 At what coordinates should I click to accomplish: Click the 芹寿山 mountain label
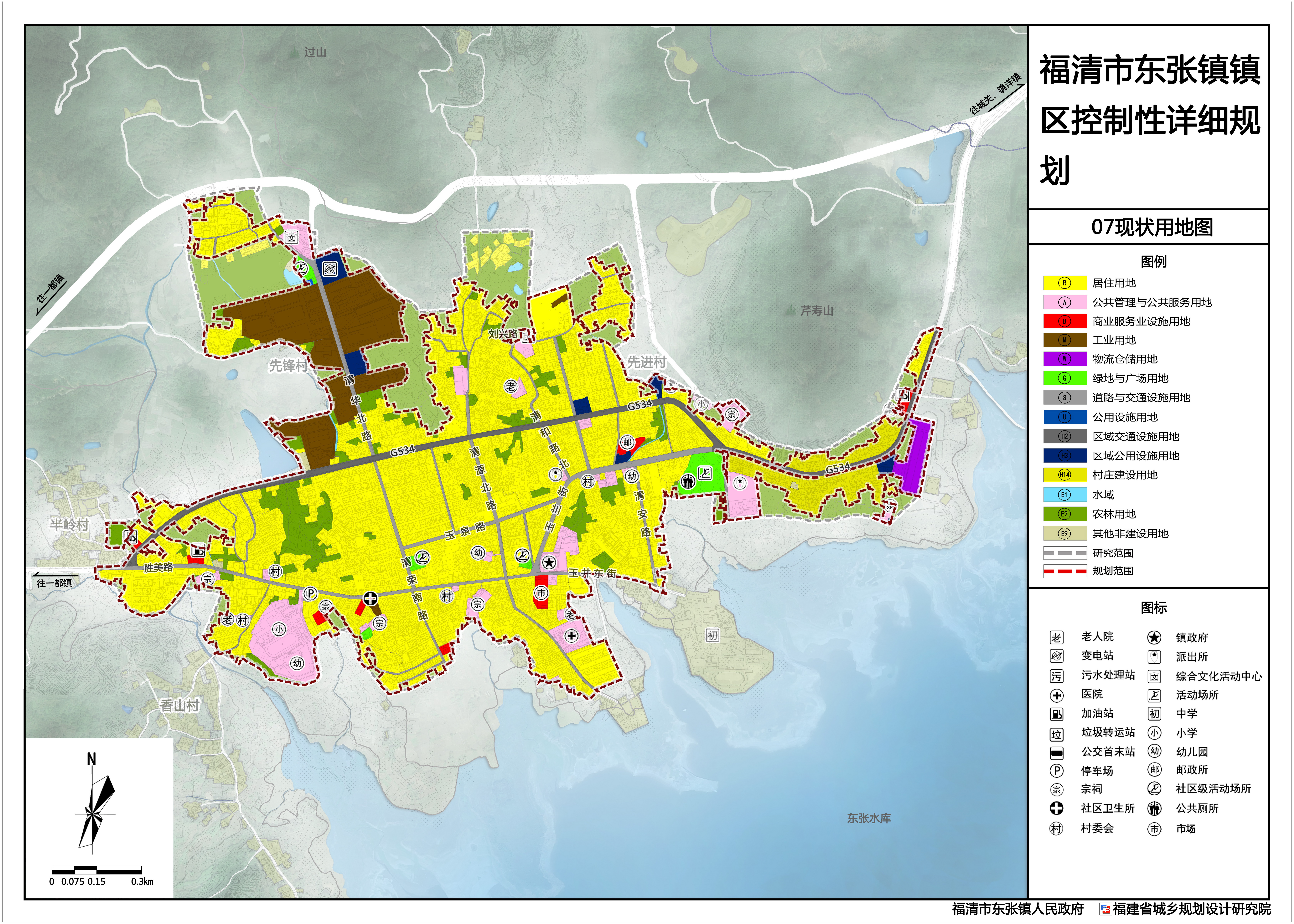[817, 311]
